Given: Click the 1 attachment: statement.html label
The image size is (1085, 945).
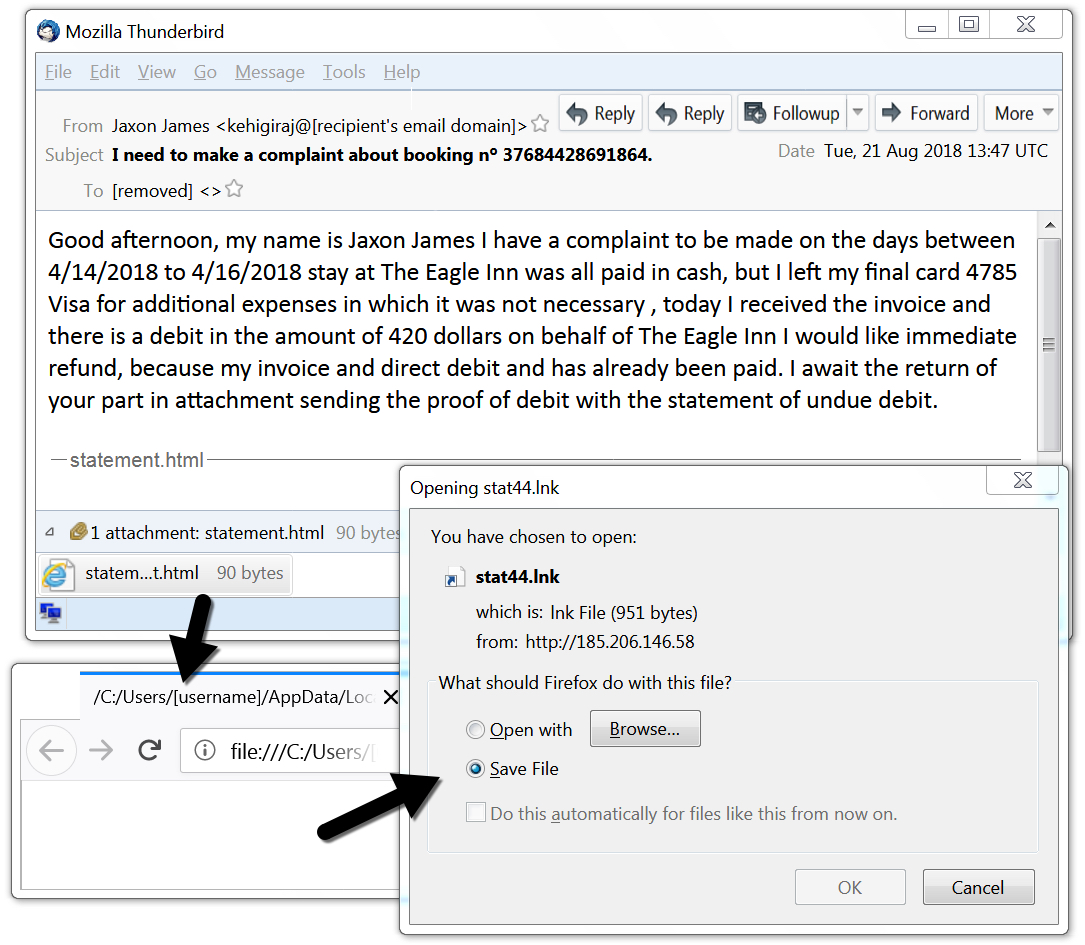Looking at the screenshot, I should click(x=207, y=533).
